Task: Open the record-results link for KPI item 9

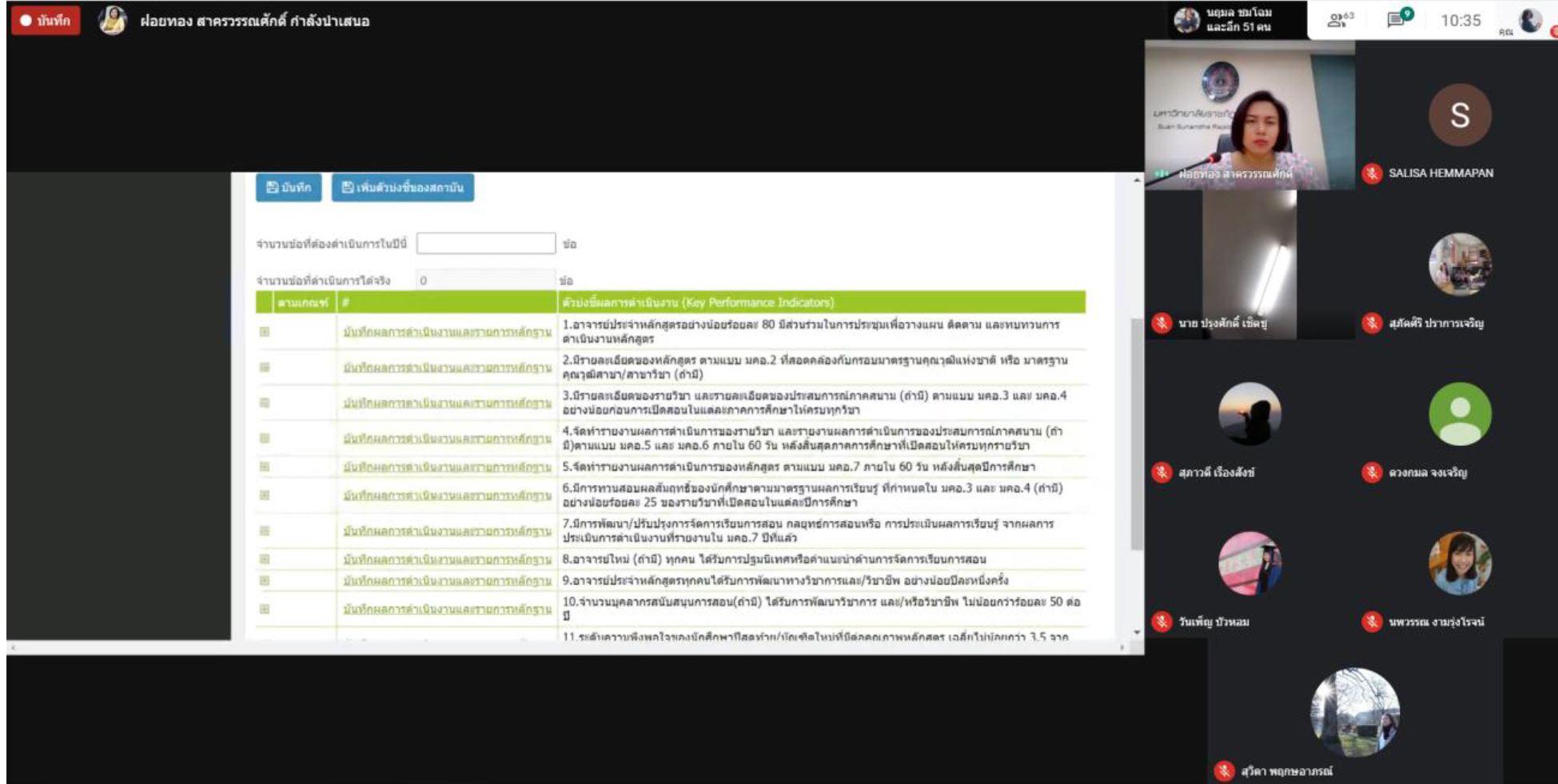Action: click(447, 581)
